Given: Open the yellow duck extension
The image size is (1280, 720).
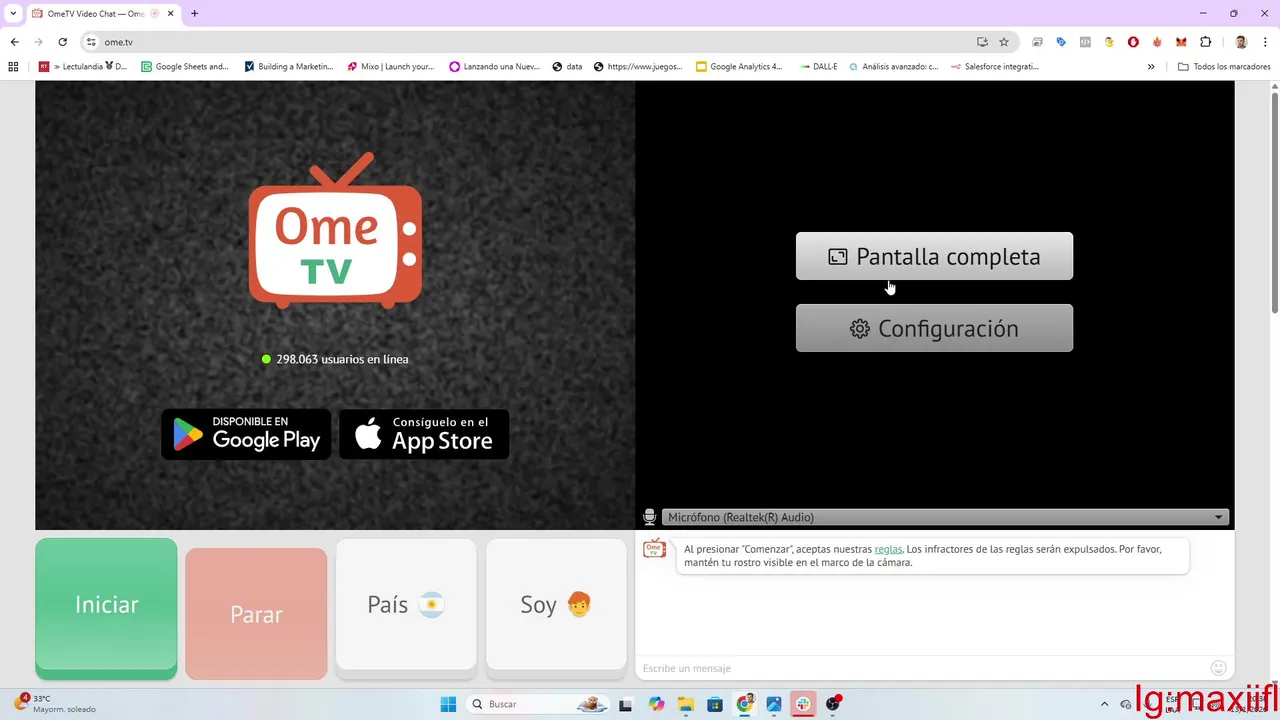Looking at the screenshot, I should (x=1109, y=42).
